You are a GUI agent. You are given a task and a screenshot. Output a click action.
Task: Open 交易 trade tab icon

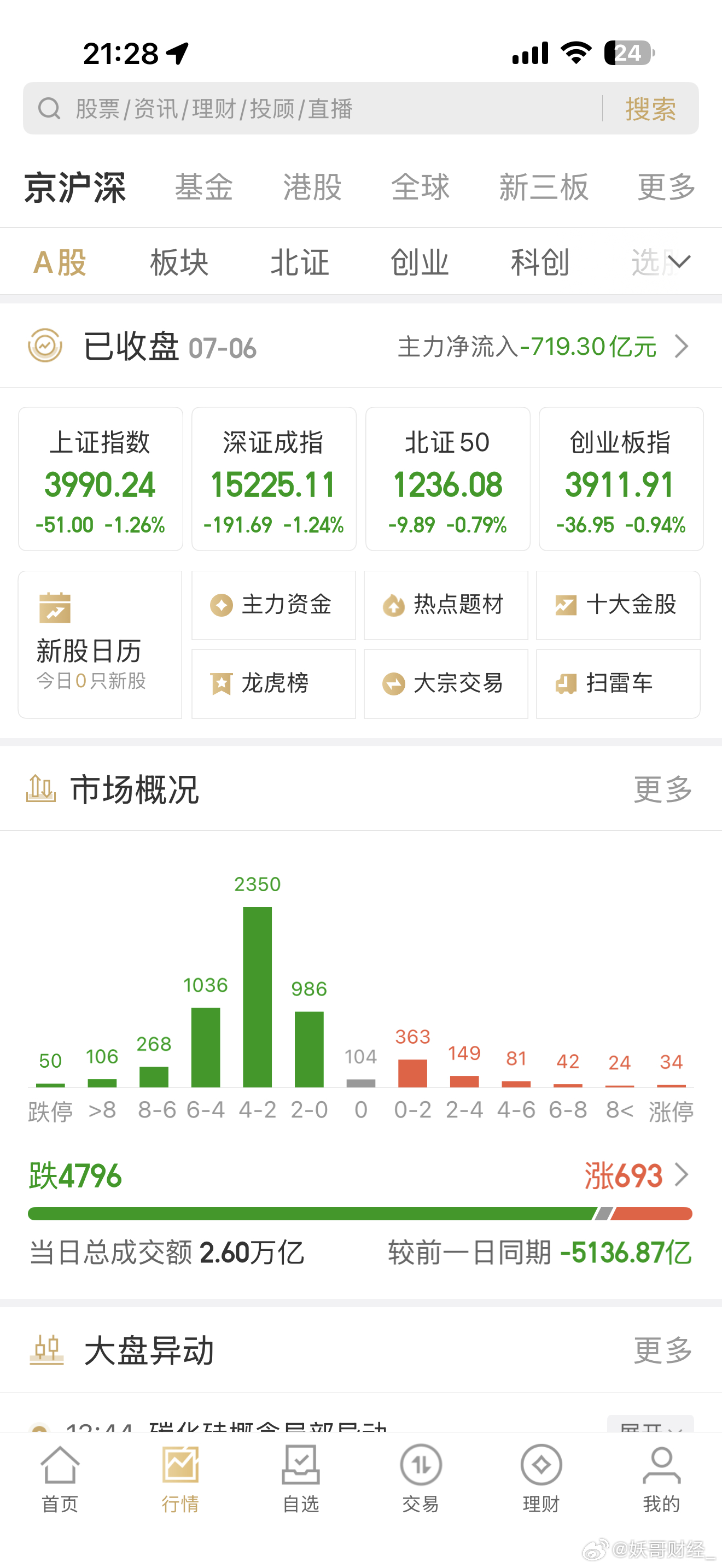pyautogui.click(x=421, y=1465)
